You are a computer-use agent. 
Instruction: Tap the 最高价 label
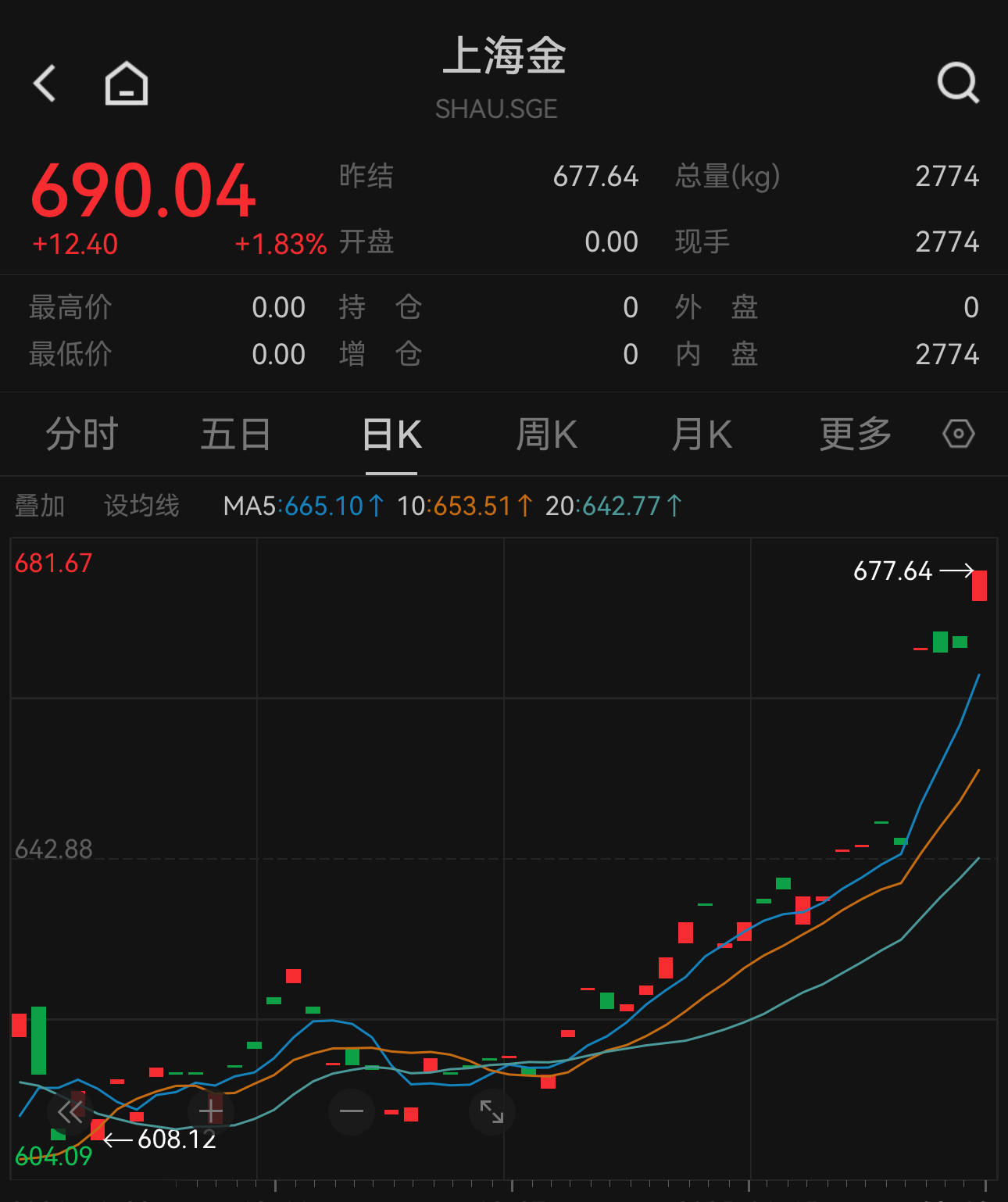[70, 308]
